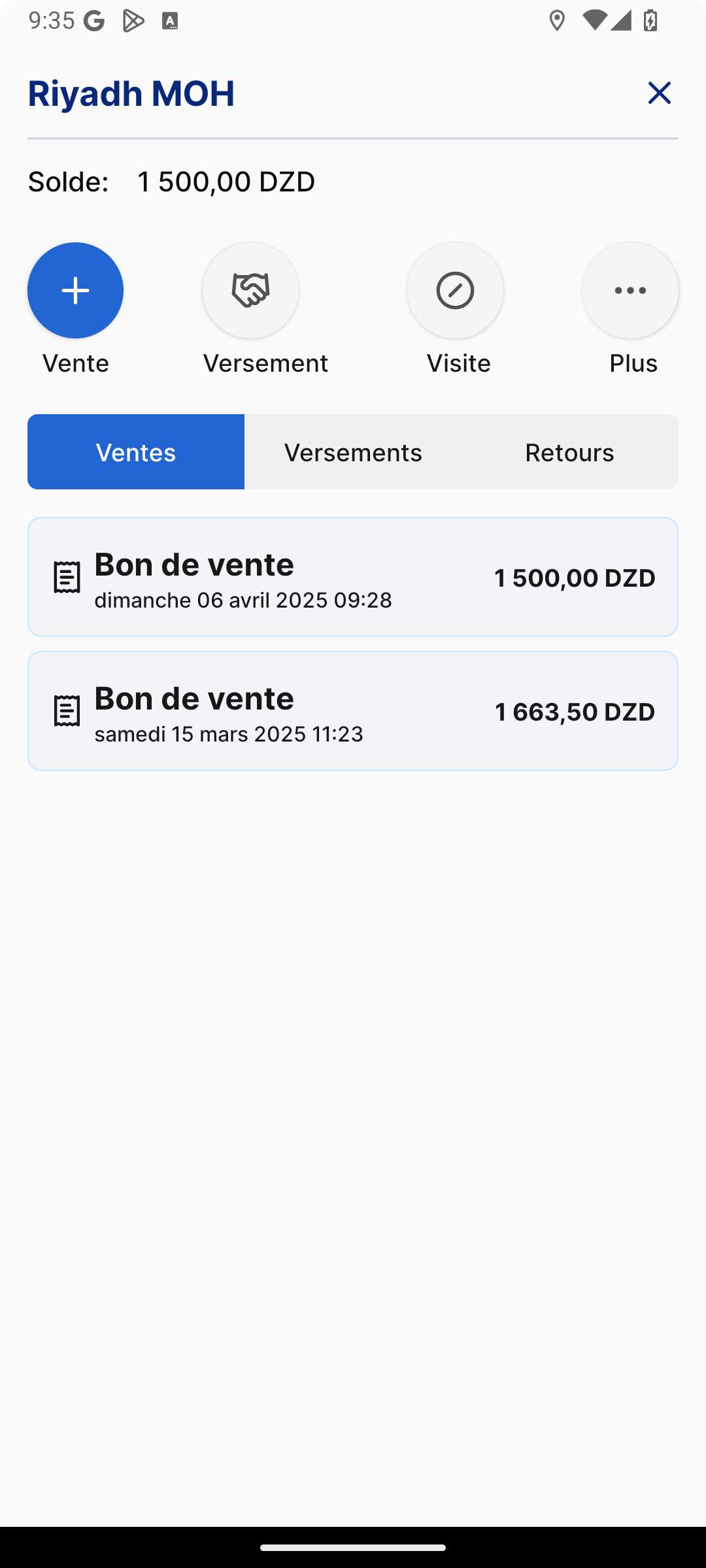
Task: Open the 1 500,00 DZD sales voucher
Action: click(x=353, y=577)
